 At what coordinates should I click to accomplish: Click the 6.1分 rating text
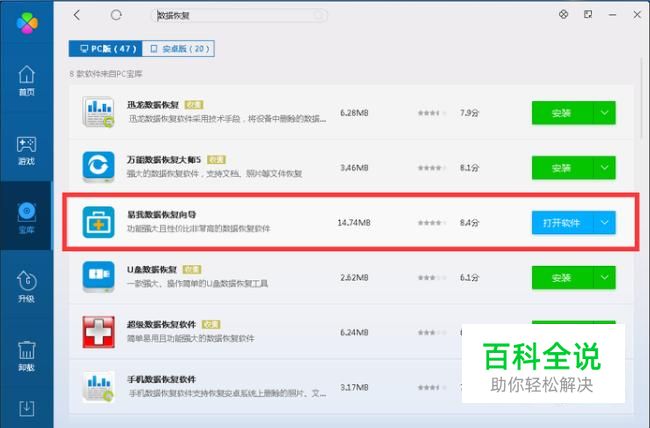[x=469, y=278]
